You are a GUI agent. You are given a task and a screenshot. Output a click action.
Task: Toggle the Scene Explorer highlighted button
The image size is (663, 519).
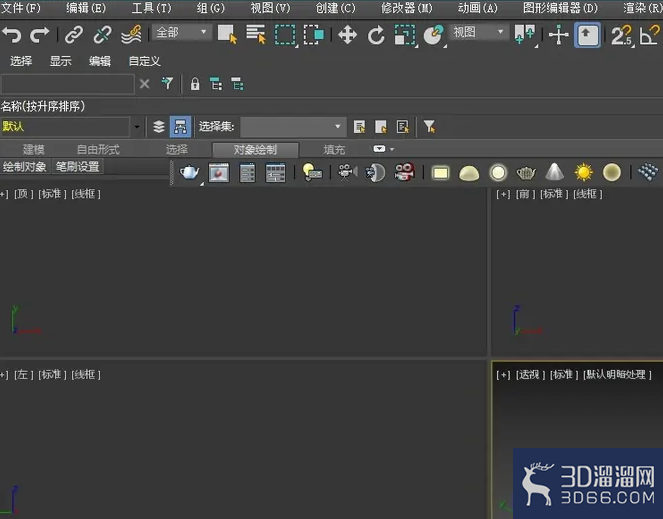point(180,126)
